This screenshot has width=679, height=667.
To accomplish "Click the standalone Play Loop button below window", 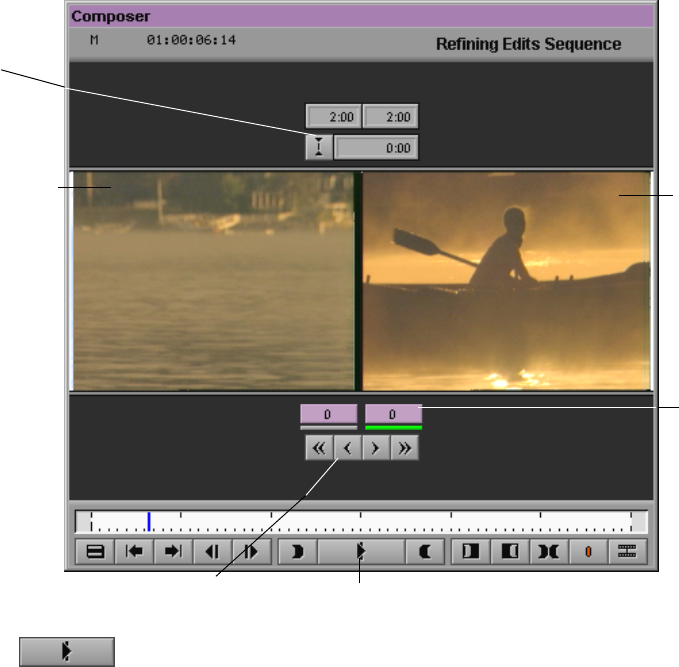I will pos(67,651).
